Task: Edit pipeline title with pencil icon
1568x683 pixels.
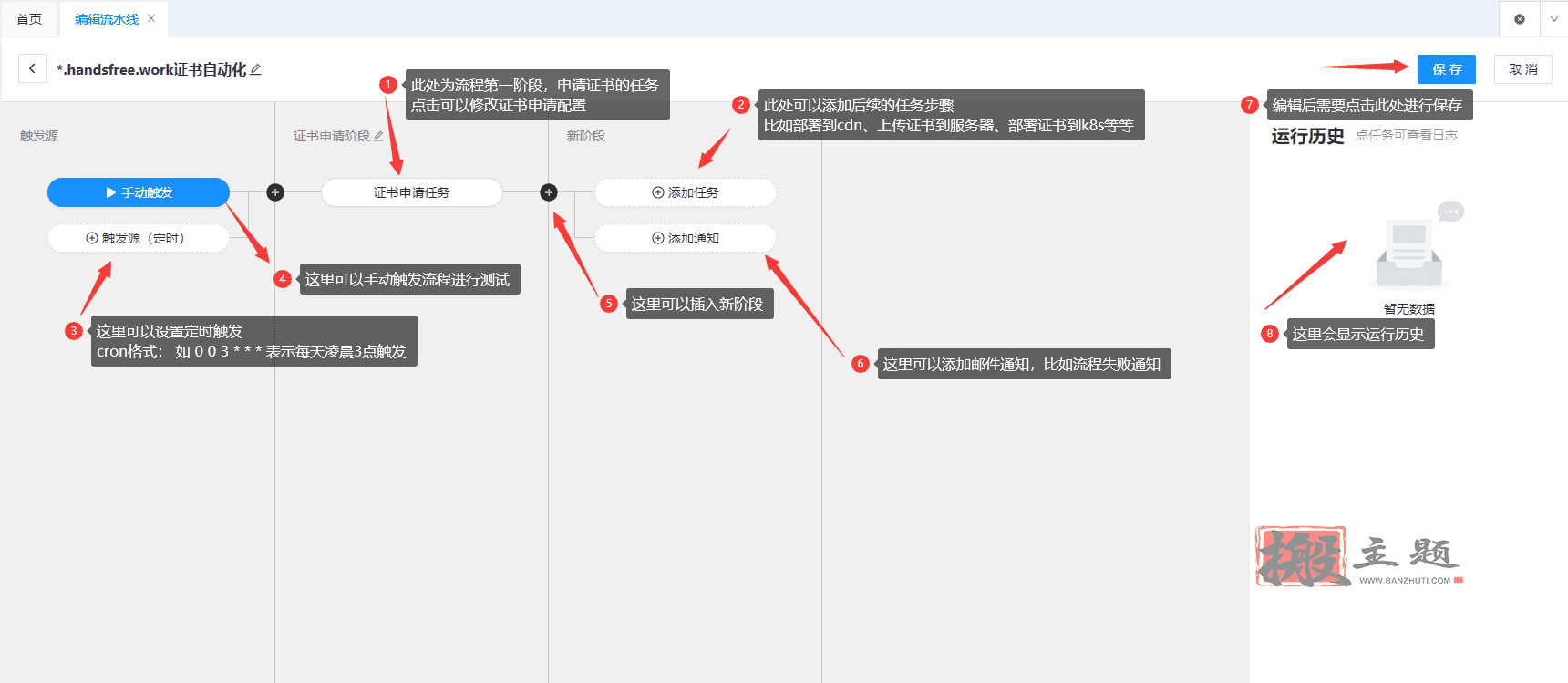Action: [x=256, y=69]
